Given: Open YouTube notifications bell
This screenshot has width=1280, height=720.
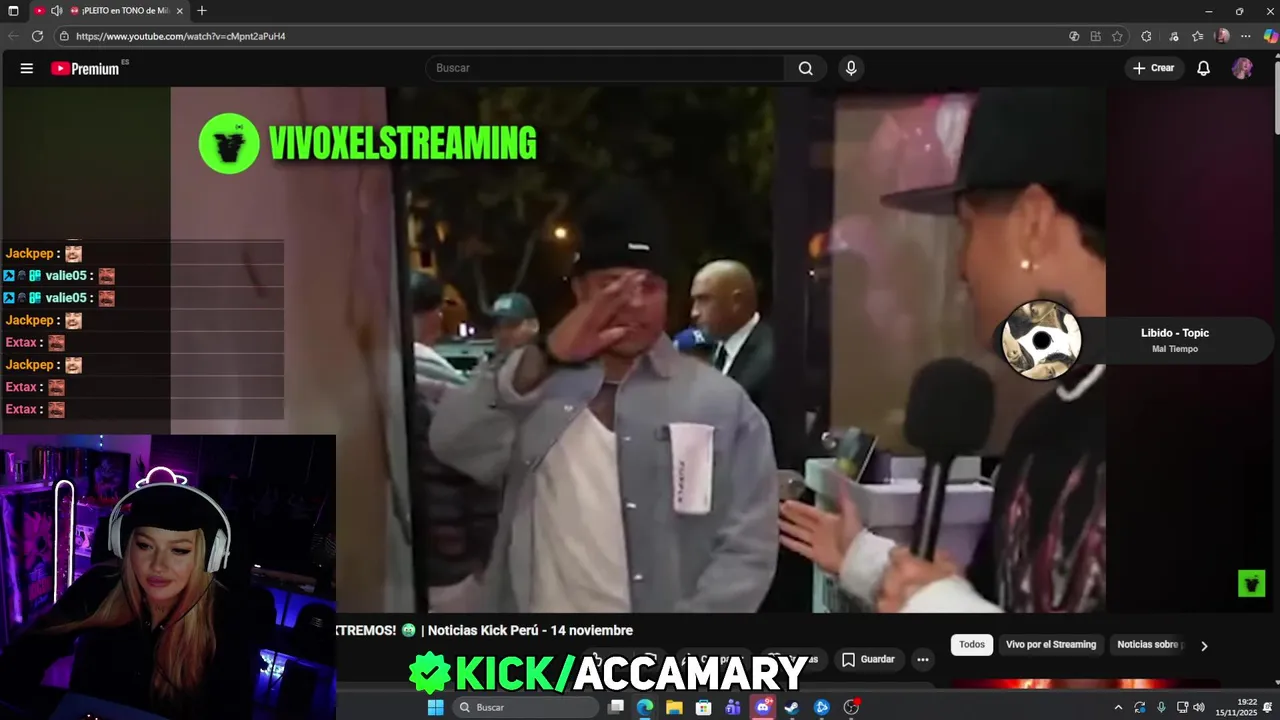Looking at the screenshot, I should point(1204,68).
